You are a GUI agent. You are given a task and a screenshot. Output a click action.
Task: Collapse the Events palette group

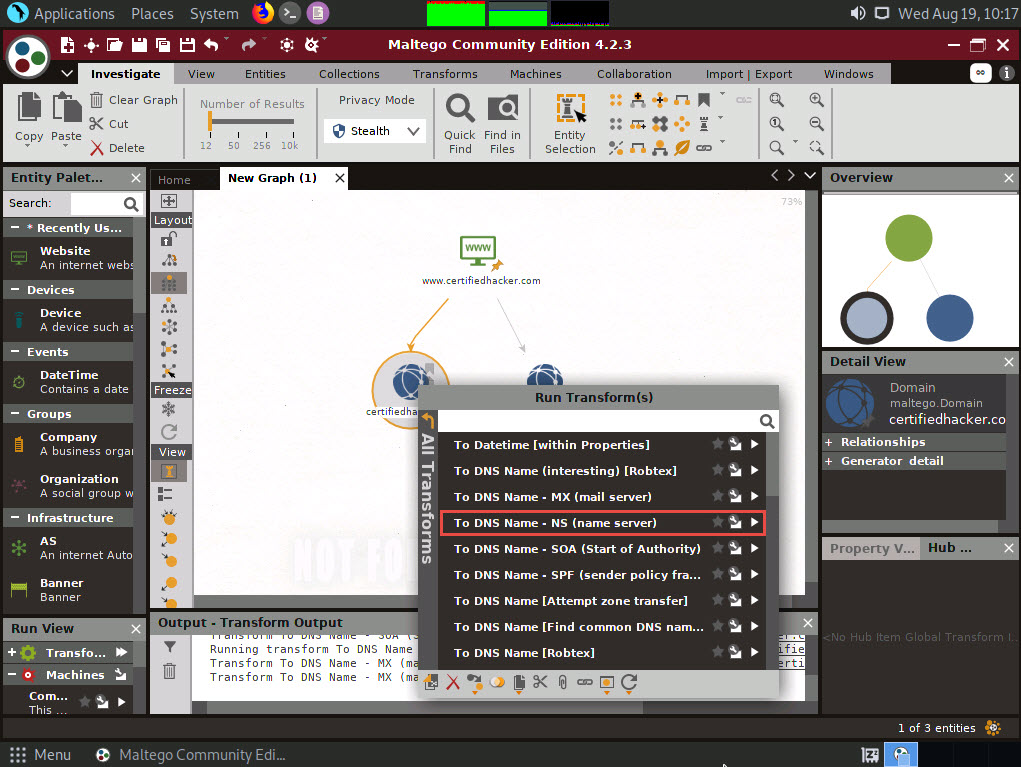pos(15,351)
